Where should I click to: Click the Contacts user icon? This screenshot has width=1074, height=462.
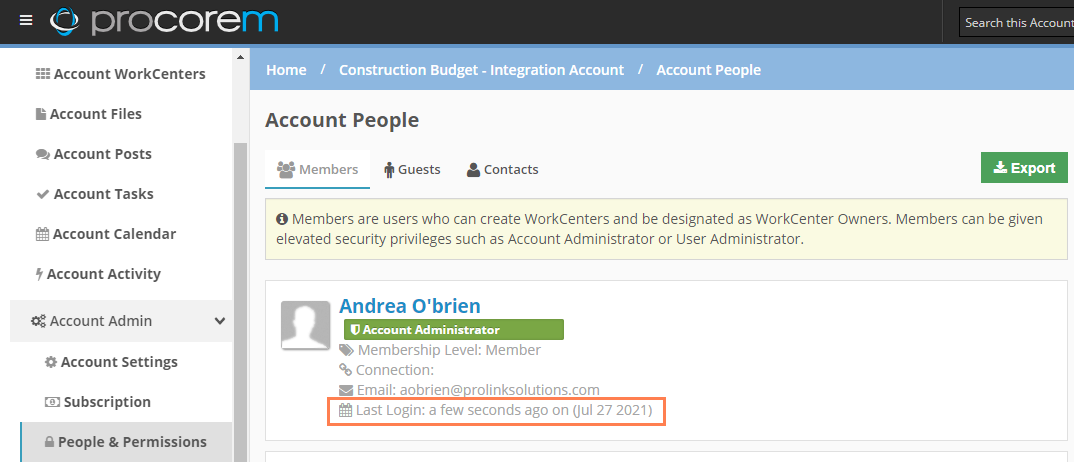pos(473,169)
